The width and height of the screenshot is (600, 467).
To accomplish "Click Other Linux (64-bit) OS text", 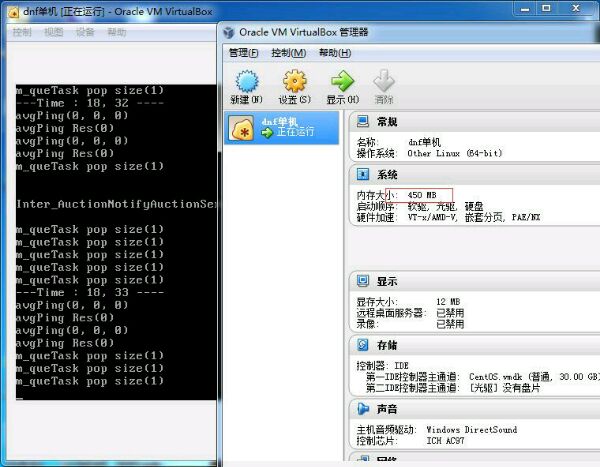I will point(454,153).
